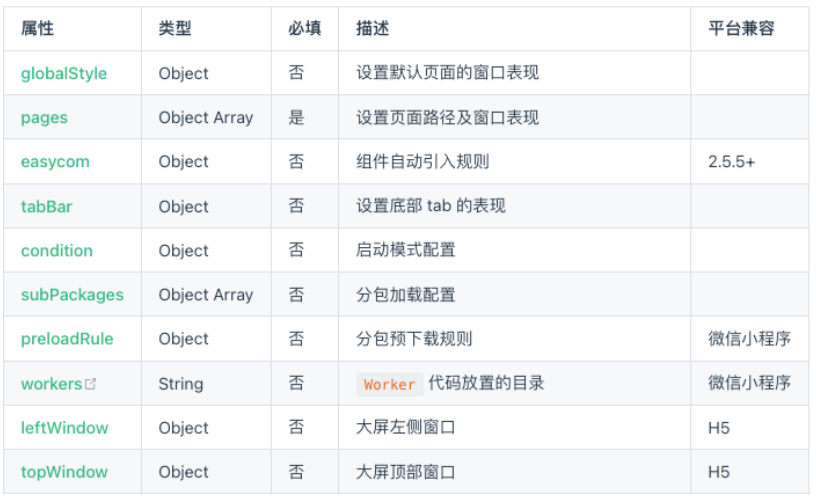
Task: Open the preloadRule property link
Action: 67,339
